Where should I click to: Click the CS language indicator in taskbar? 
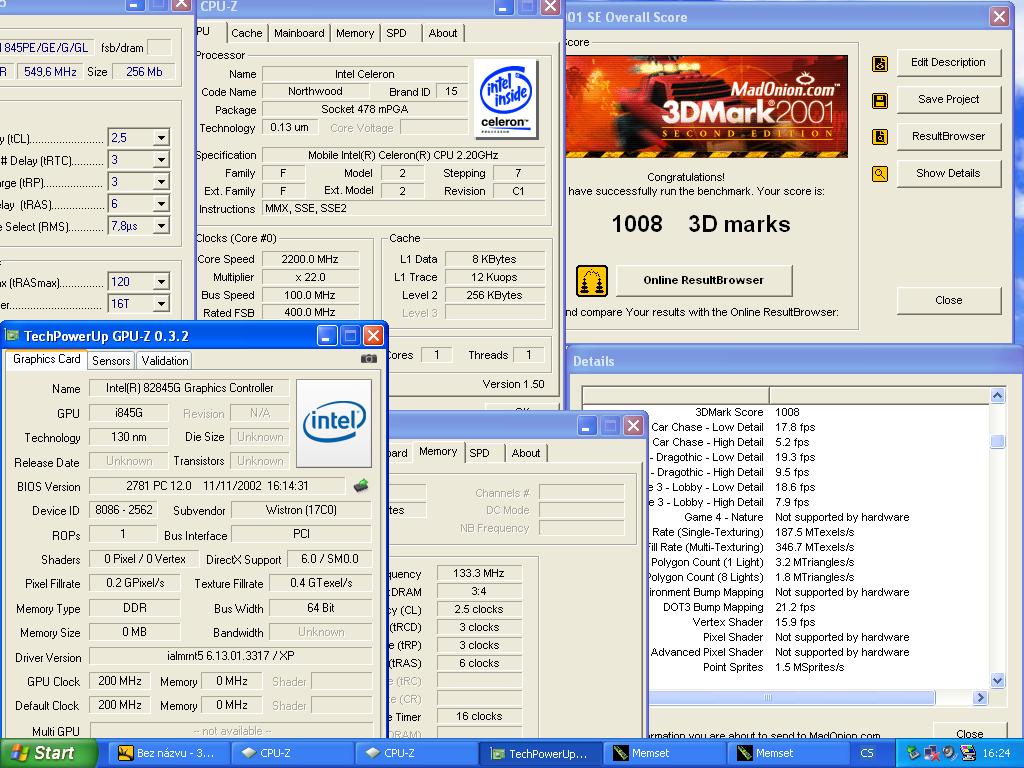[x=867, y=753]
